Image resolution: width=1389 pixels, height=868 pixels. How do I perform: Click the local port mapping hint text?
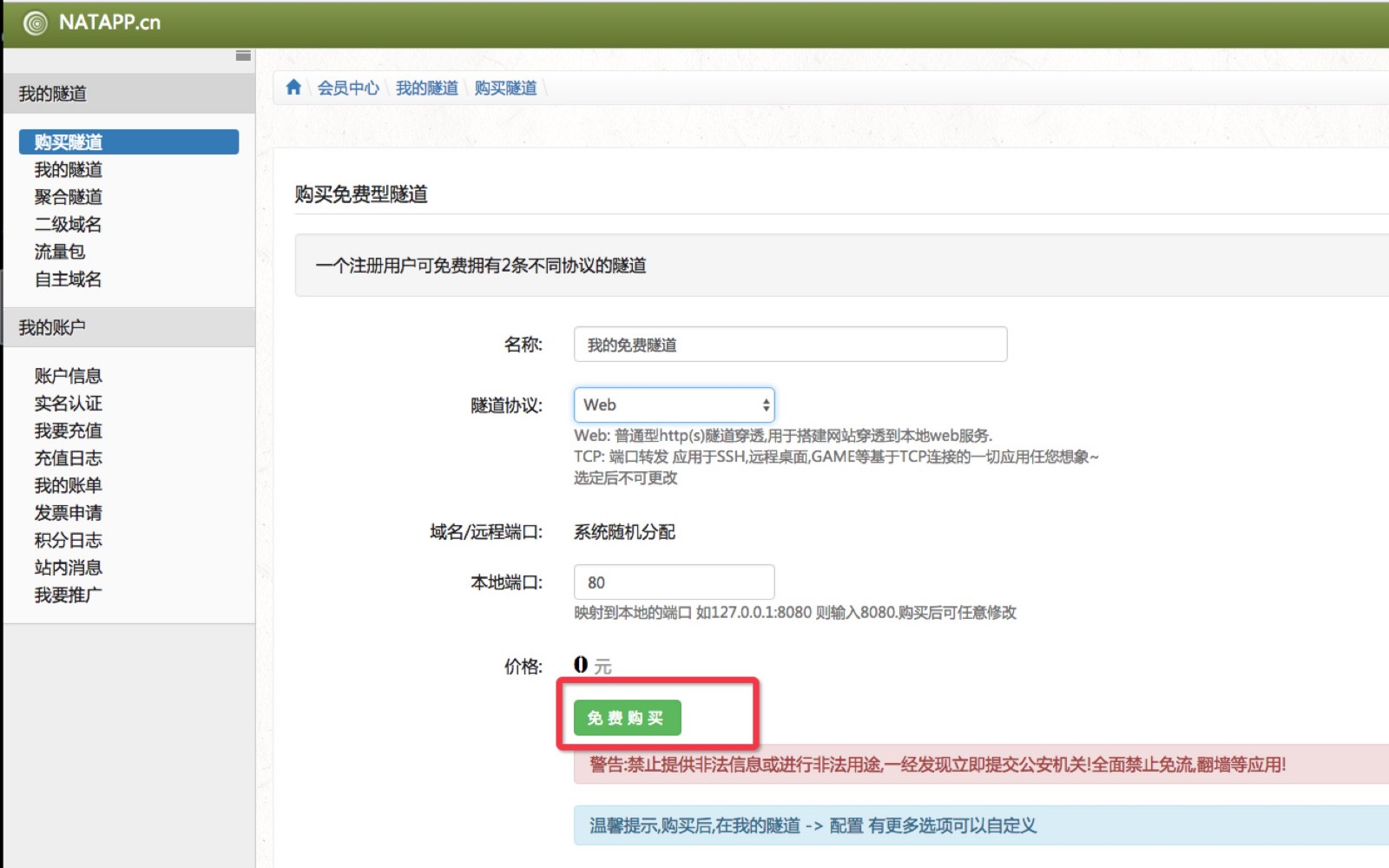tap(795, 613)
